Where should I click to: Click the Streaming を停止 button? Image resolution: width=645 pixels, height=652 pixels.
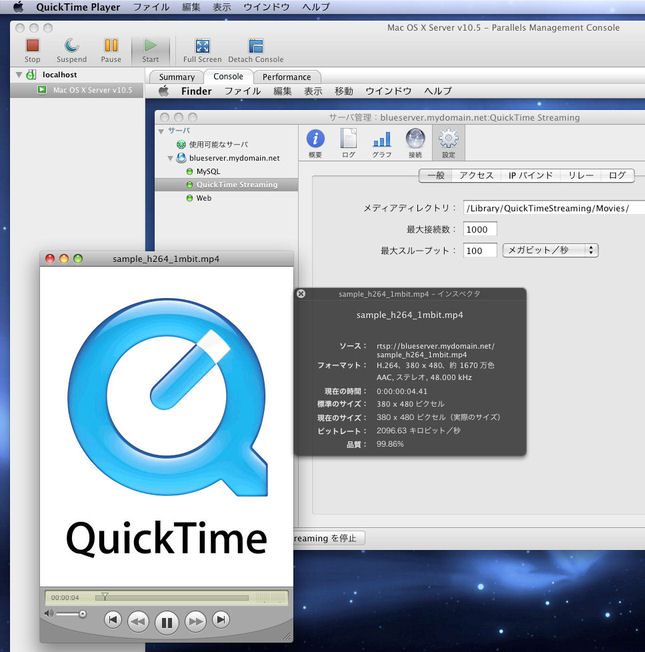(329, 538)
